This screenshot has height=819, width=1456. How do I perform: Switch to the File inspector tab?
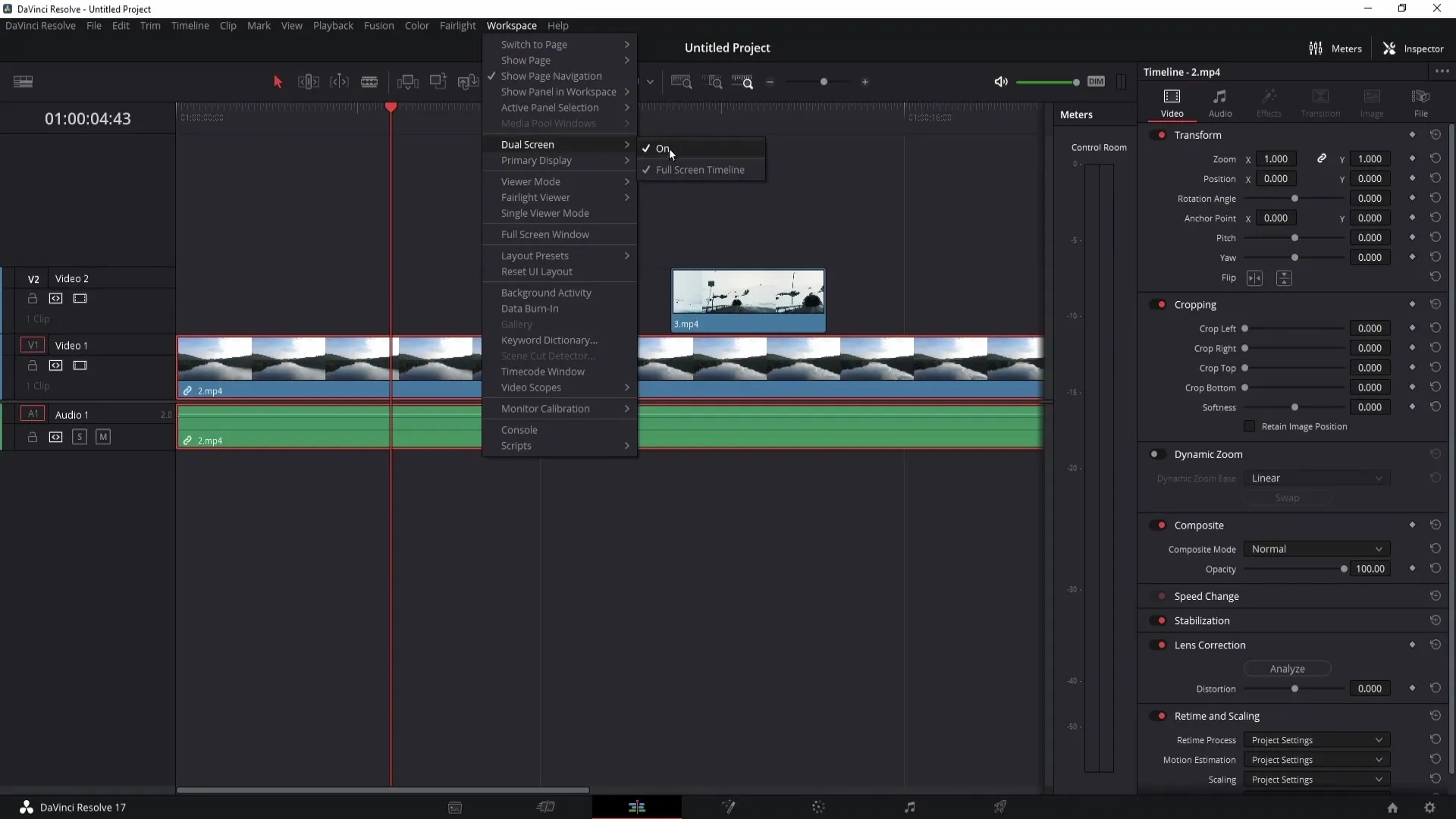tap(1421, 103)
